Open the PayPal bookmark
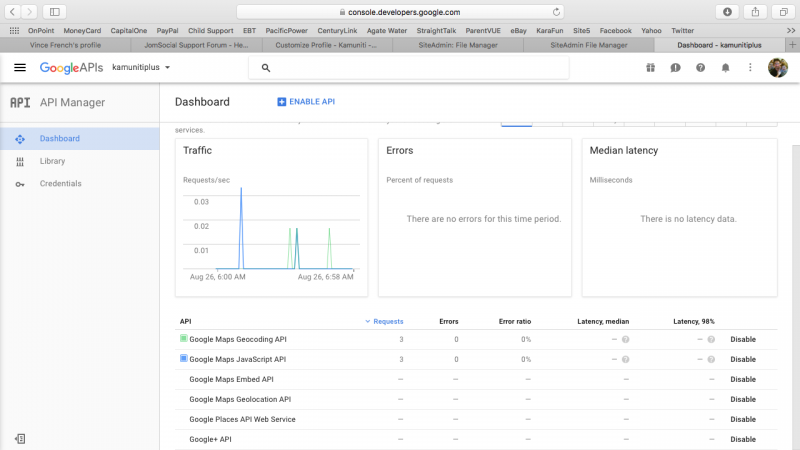Viewport: 800px width, 450px height. (x=167, y=31)
